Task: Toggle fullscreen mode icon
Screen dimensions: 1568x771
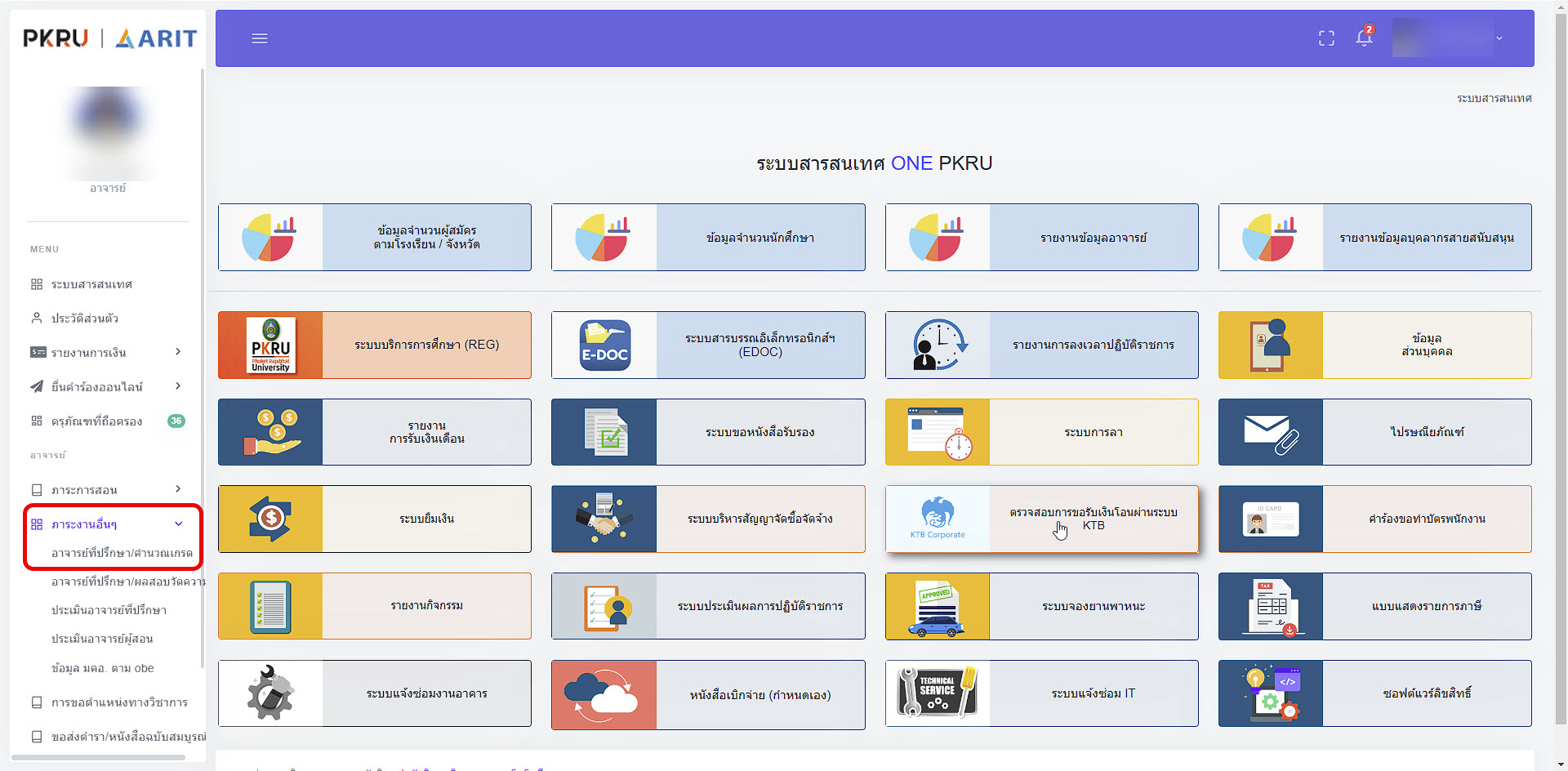Action: [x=1326, y=38]
